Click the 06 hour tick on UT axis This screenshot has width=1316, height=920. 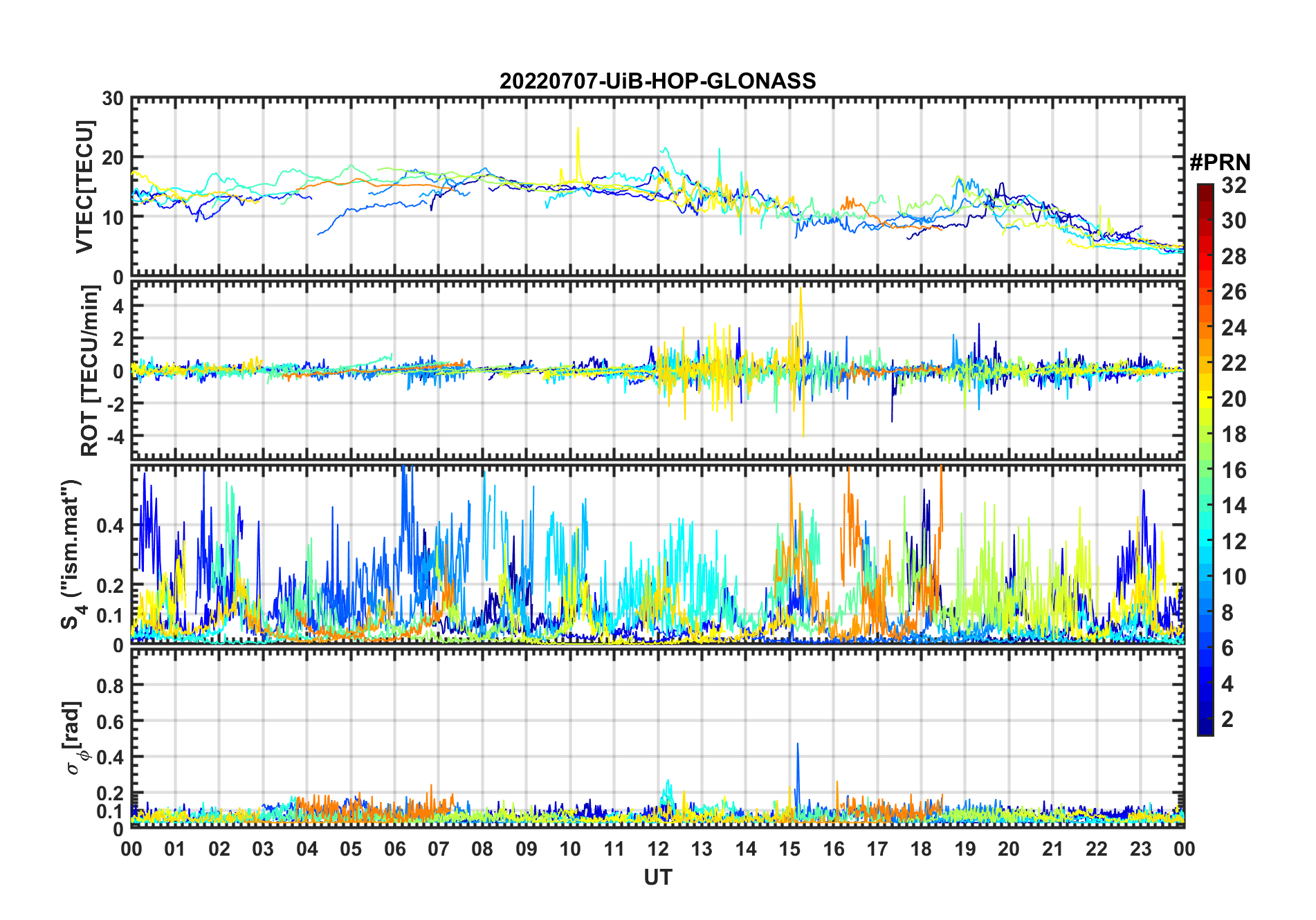click(x=395, y=849)
